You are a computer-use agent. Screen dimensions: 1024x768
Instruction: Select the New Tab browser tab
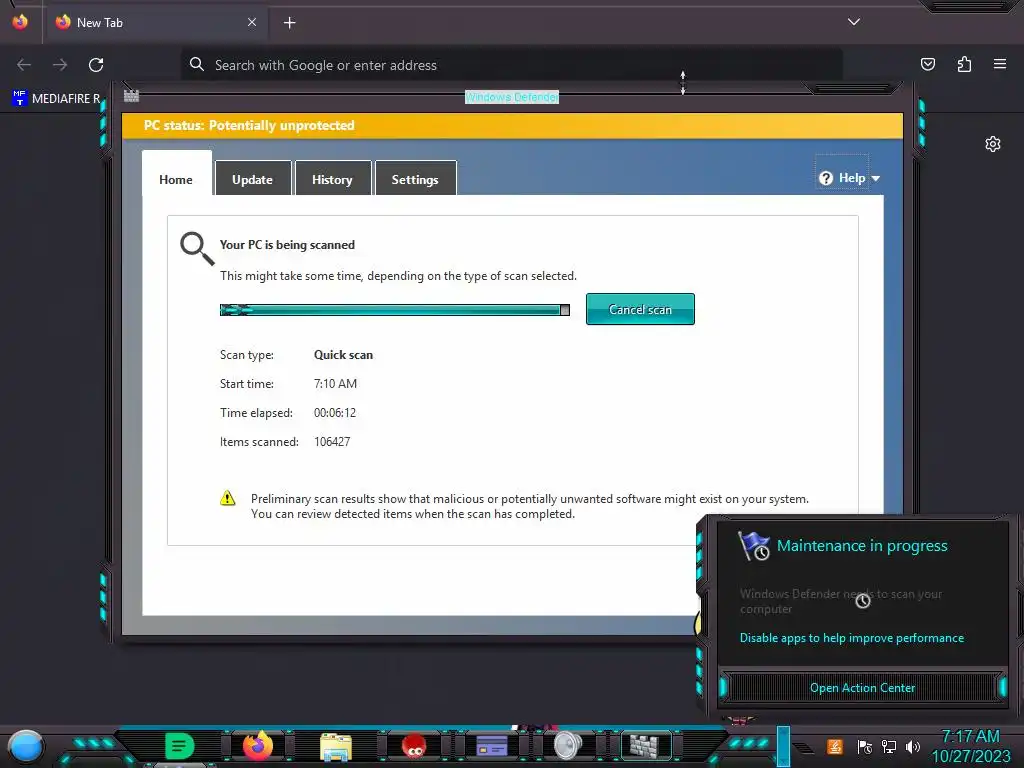pyautogui.click(x=155, y=22)
